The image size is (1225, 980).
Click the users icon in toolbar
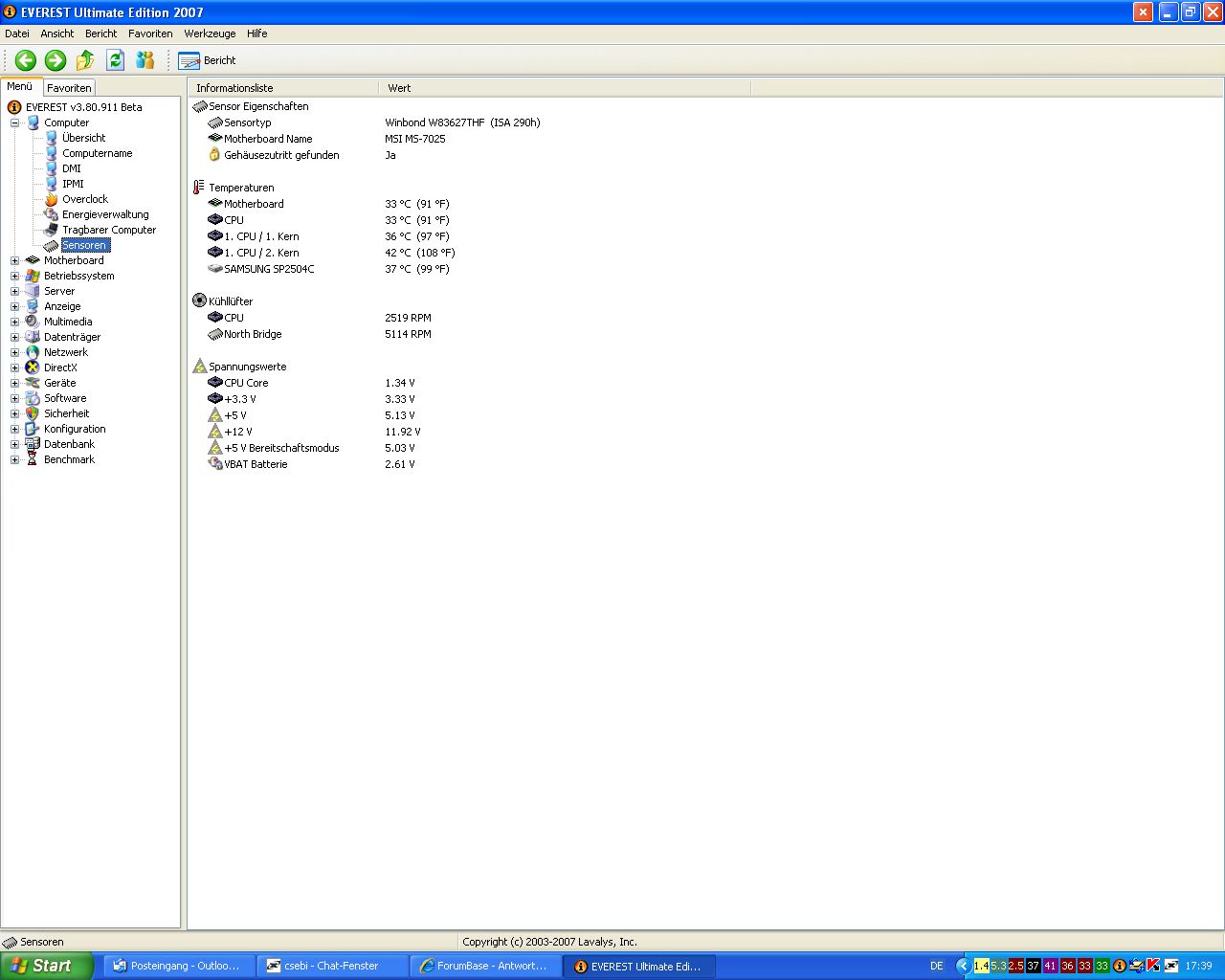pos(145,60)
